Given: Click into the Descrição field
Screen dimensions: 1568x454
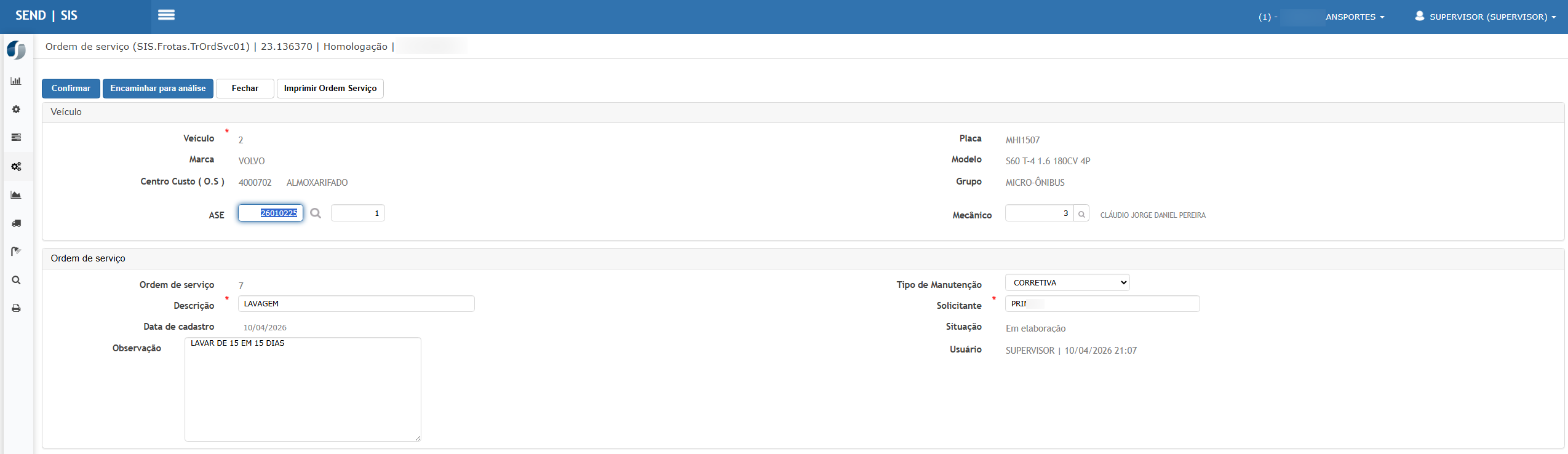Looking at the screenshot, I should (356, 304).
